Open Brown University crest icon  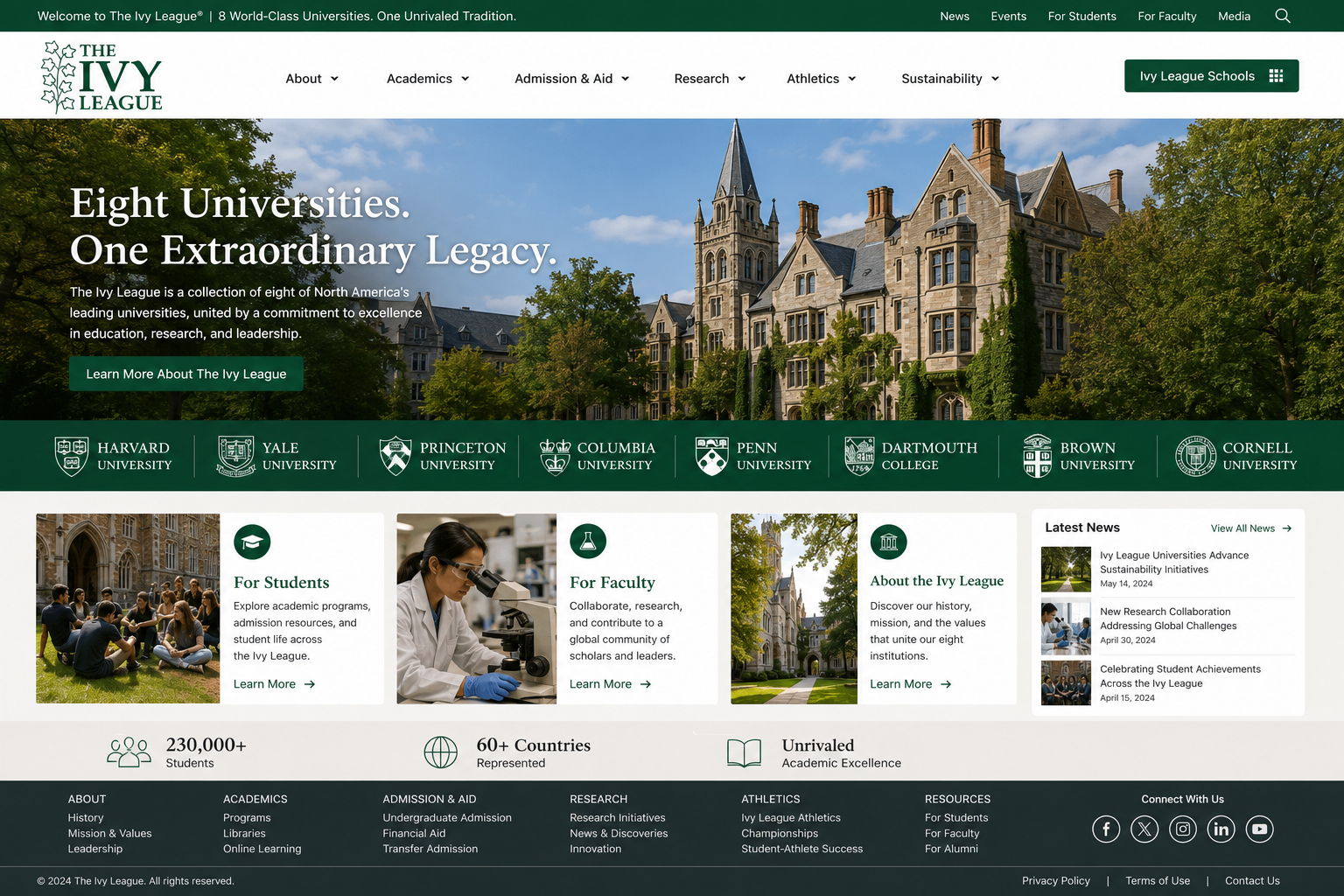coord(1038,456)
